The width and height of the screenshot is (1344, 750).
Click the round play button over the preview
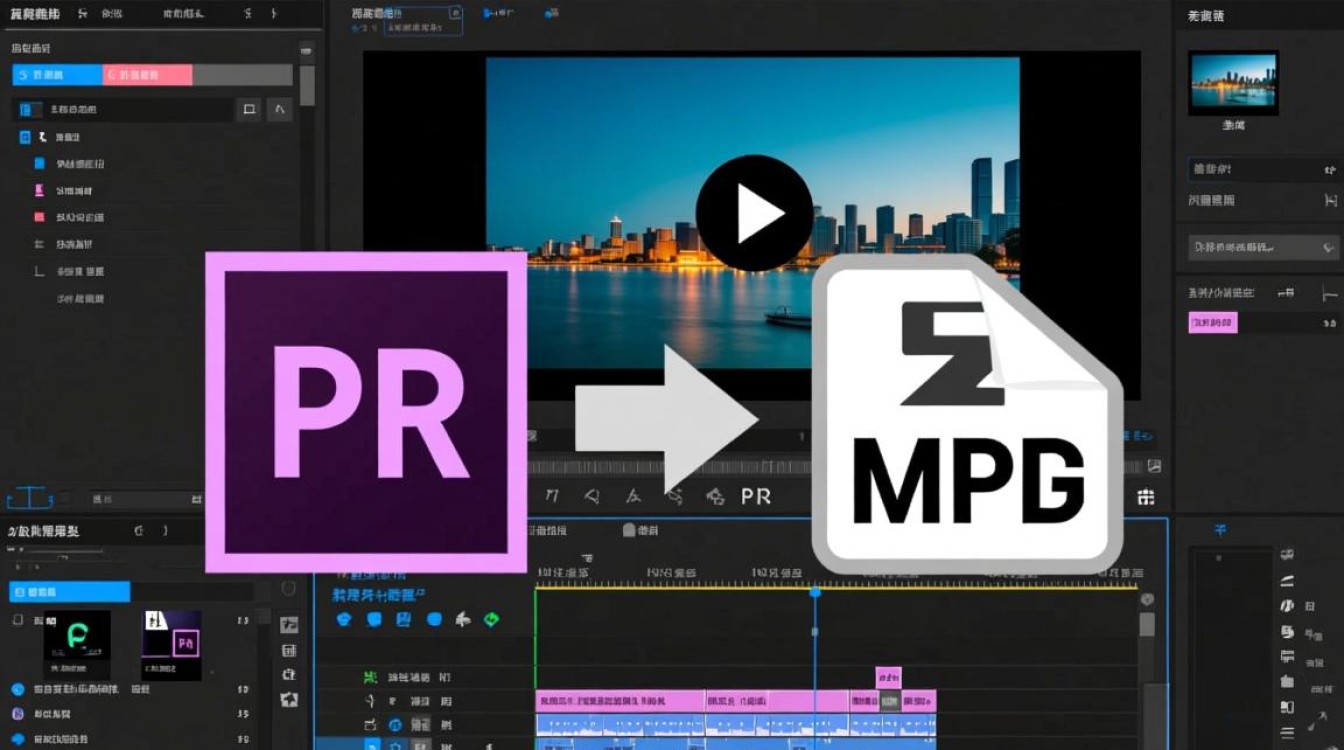pyautogui.click(x=754, y=213)
